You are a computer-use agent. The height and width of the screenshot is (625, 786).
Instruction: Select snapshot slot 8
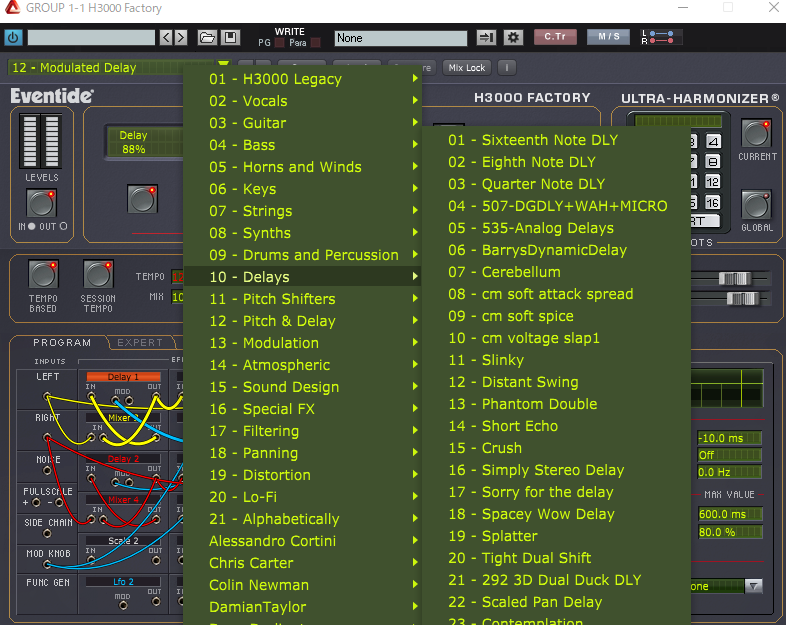[713, 161]
